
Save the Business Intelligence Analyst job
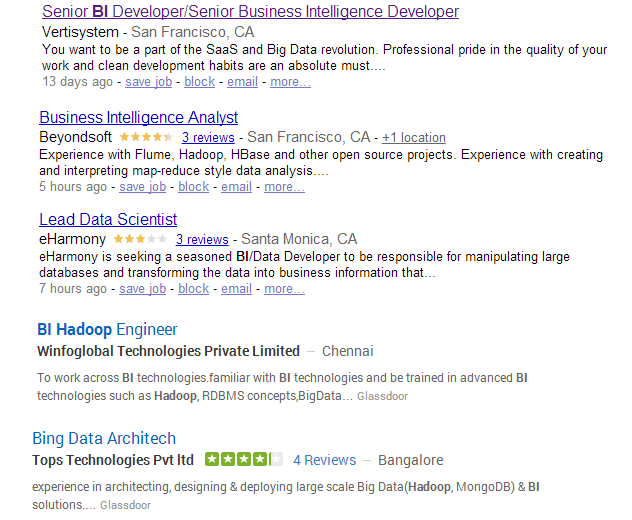(x=142, y=187)
